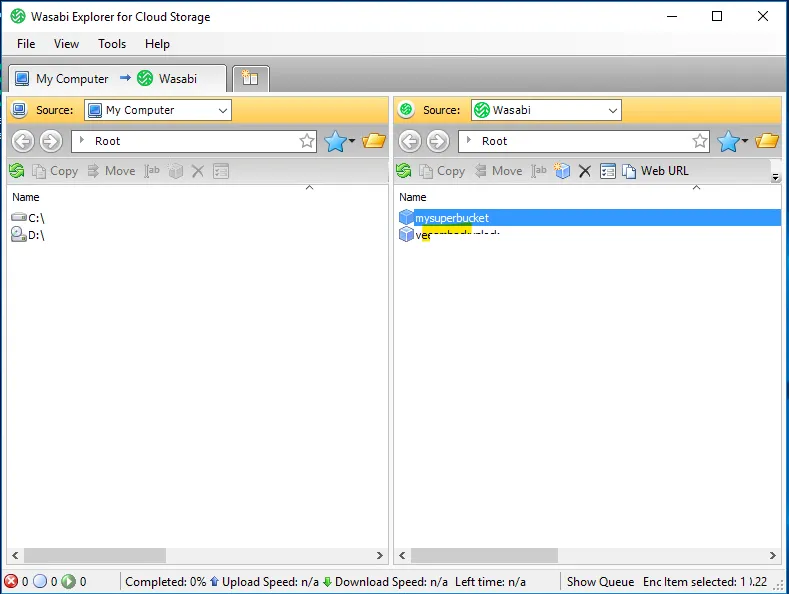Click the delete X icon in Wasabi toolbar
The width and height of the screenshot is (789, 594).
click(585, 171)
